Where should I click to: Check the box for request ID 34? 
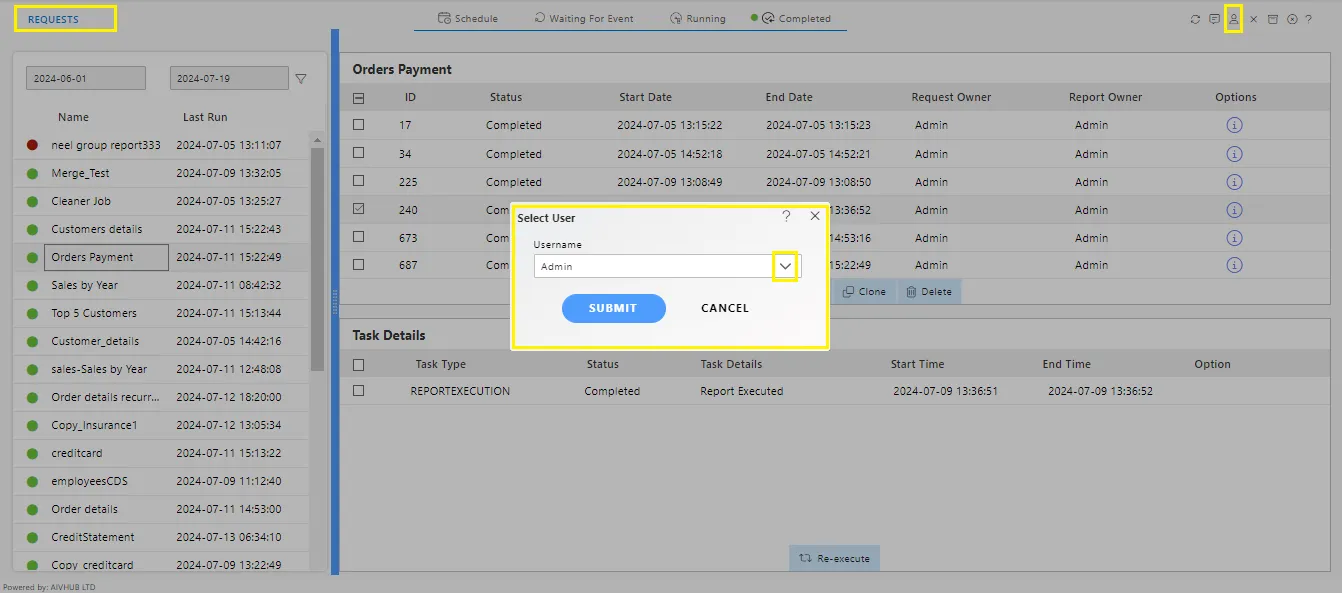pos(359,153)
